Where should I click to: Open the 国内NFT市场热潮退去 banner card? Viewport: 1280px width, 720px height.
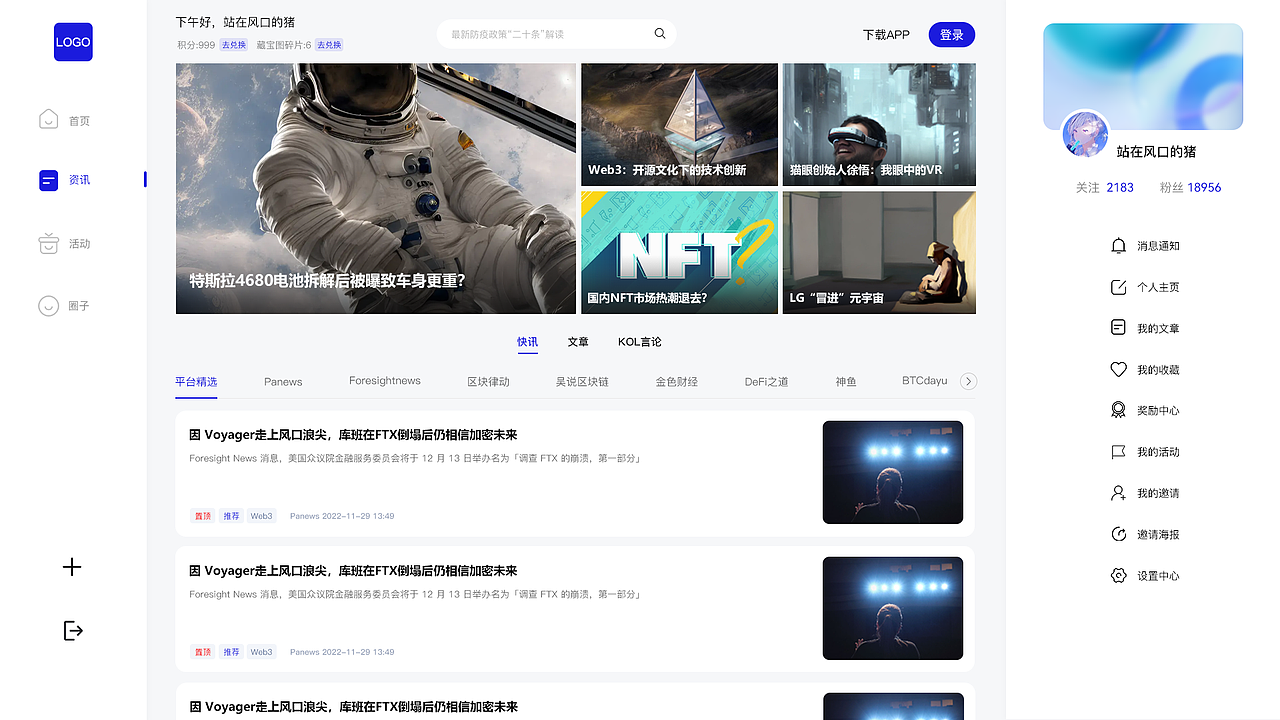click(679, 253)
